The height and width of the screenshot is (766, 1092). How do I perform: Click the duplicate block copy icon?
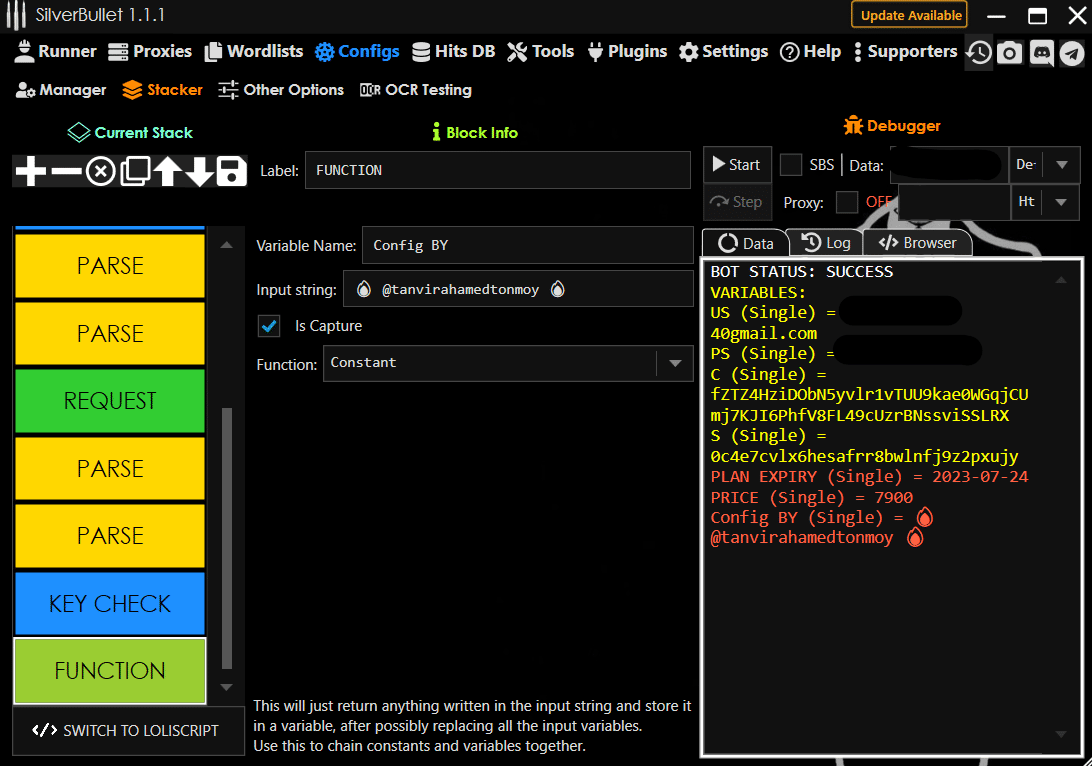pyautogui.click(x=133, y=172)
